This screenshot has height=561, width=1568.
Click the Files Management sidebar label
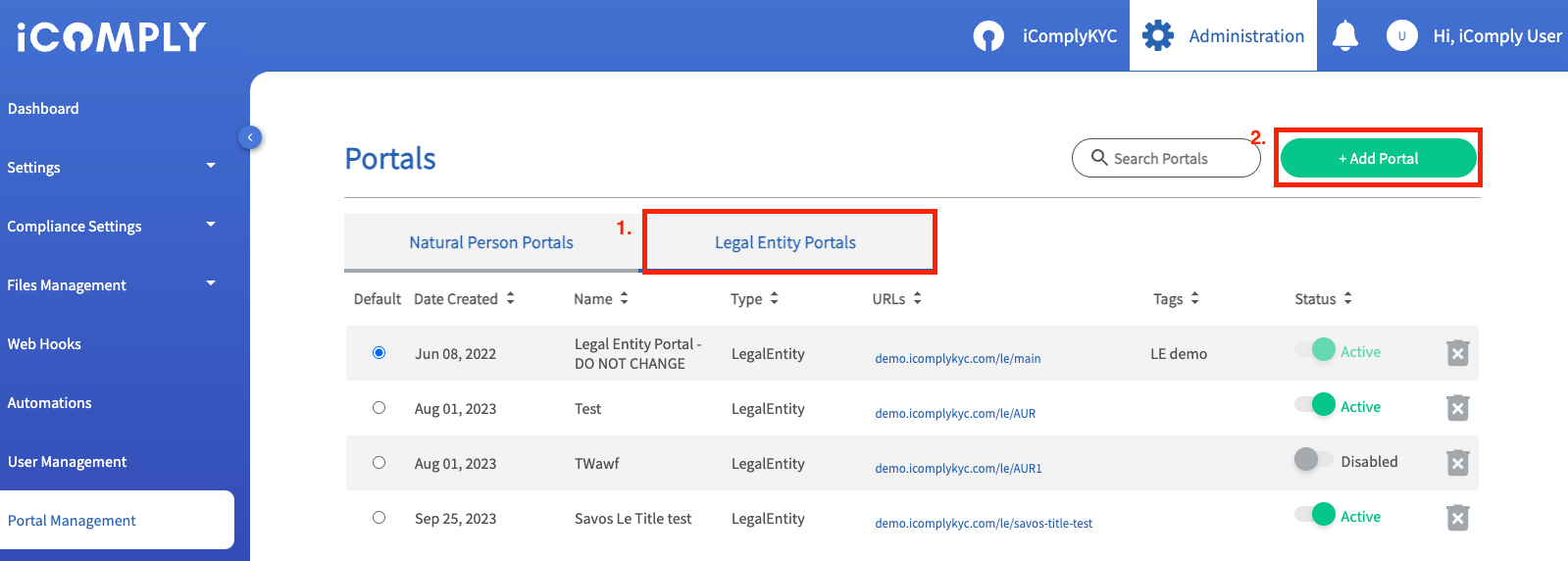[67, 285]
